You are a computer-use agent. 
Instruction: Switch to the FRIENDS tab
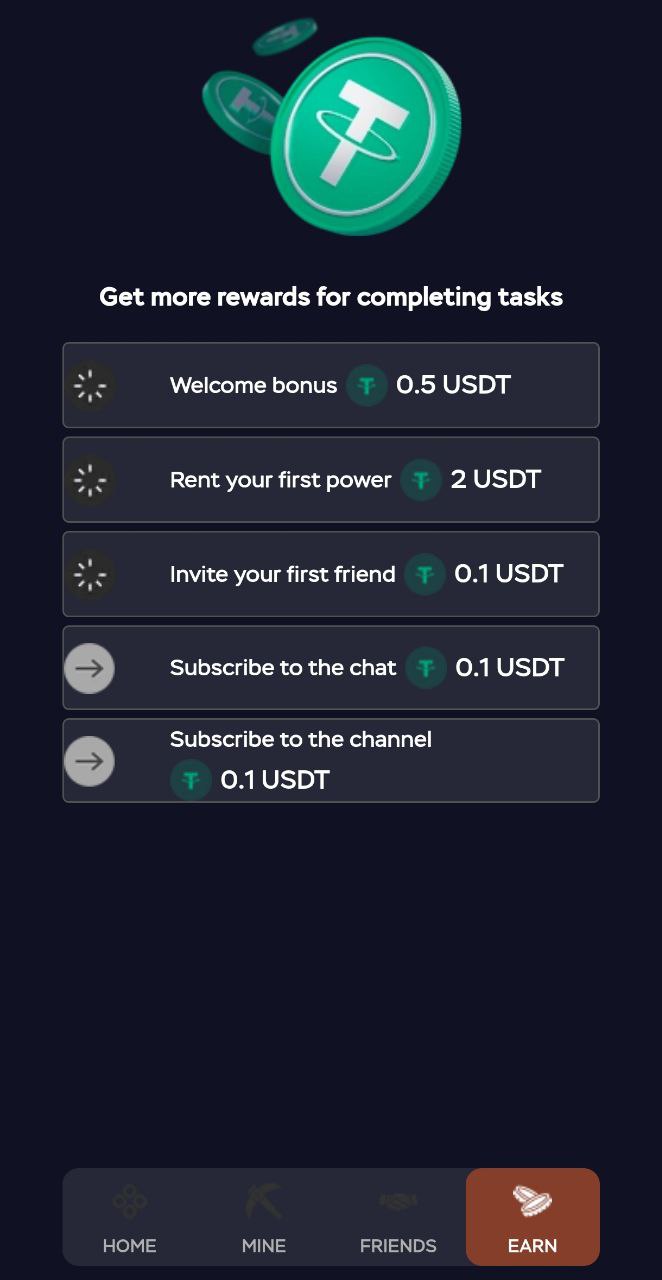click(398, 1217)
